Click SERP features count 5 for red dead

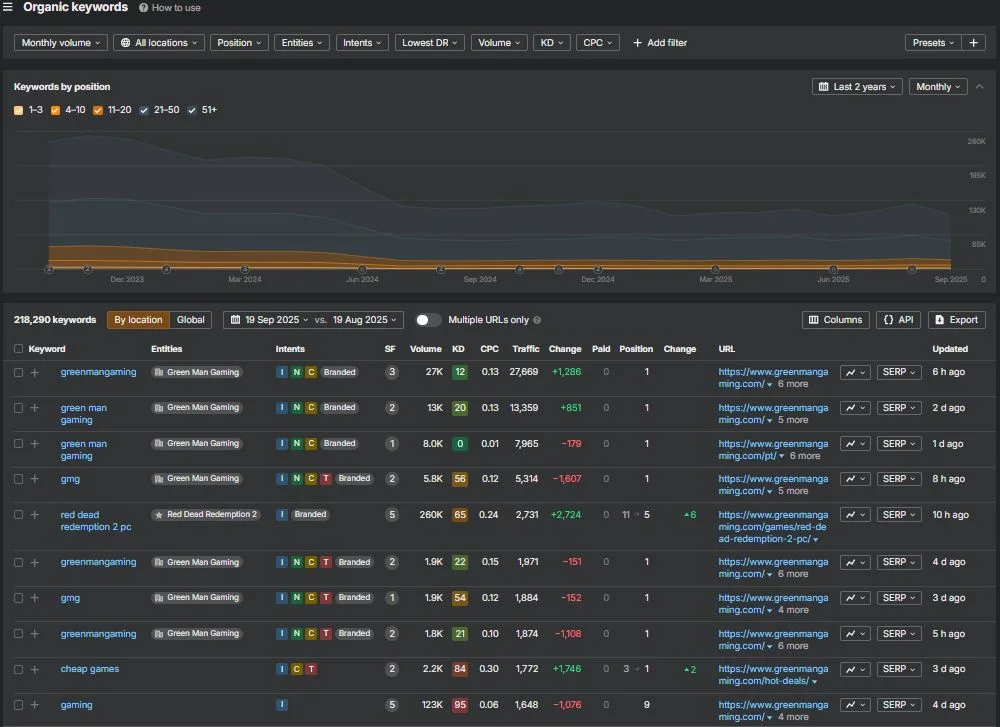[x=392, y=515]
